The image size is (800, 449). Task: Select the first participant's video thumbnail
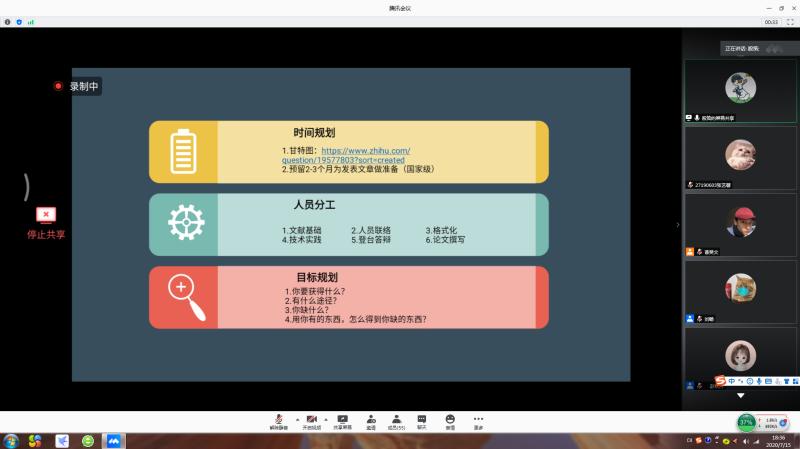tap(740, 88)
